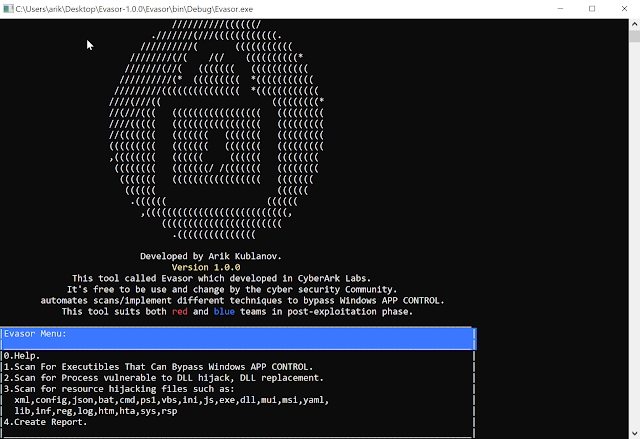Click the Evasor.exe path in the title bar
The image size is (640, 439).
[134, 9]
